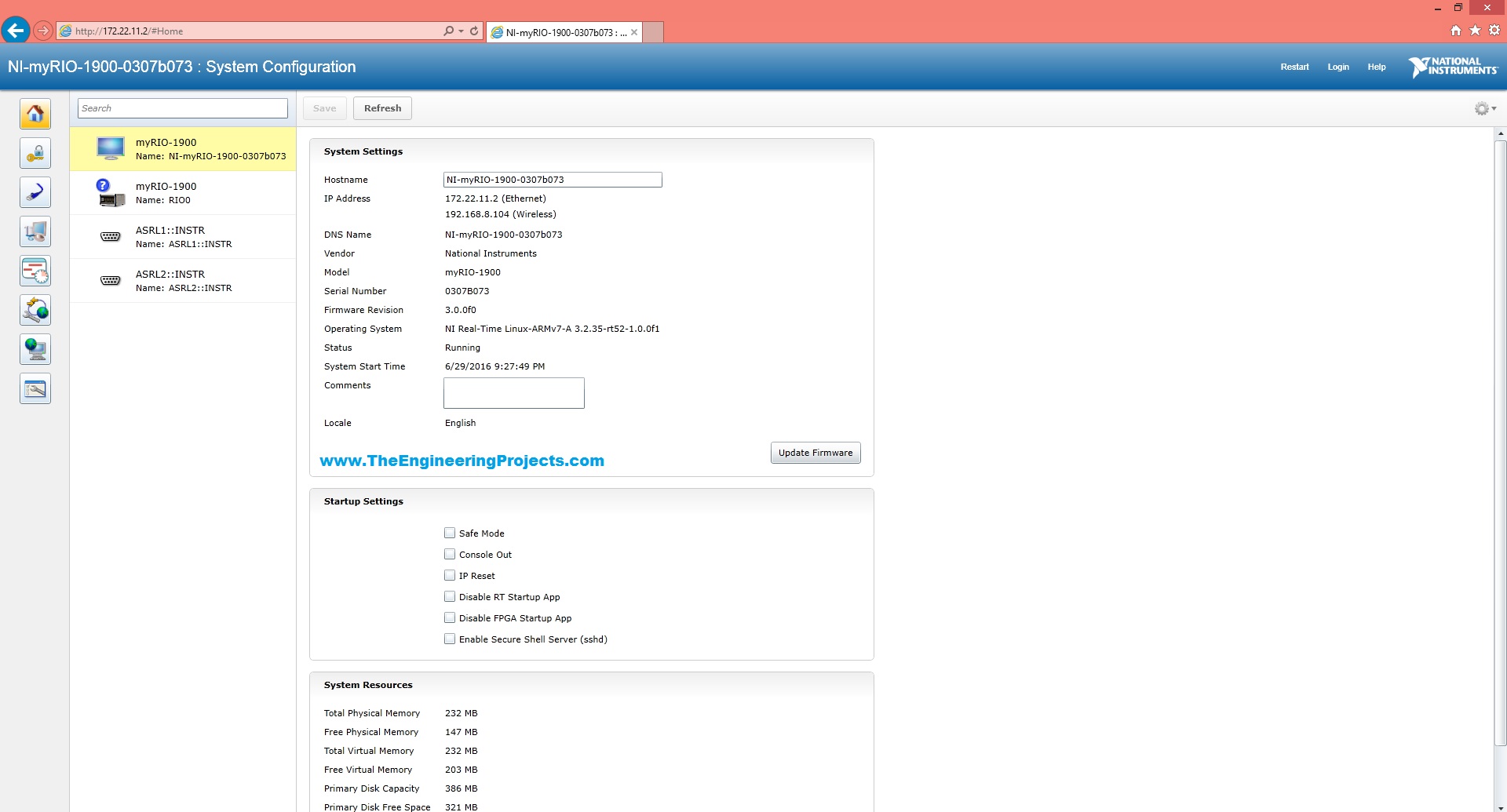
Task: Click the browser forward arrow button
Action: coord(43,31)
